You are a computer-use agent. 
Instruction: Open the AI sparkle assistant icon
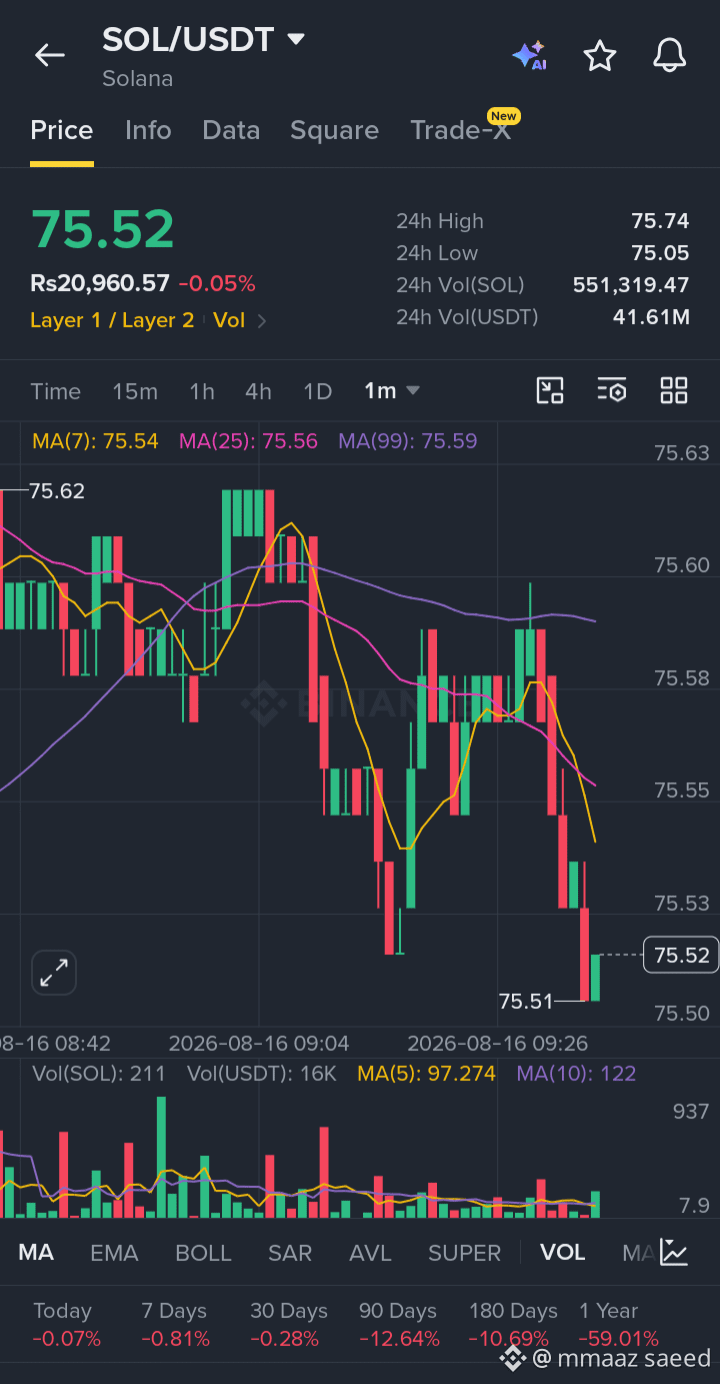(529, 55)
